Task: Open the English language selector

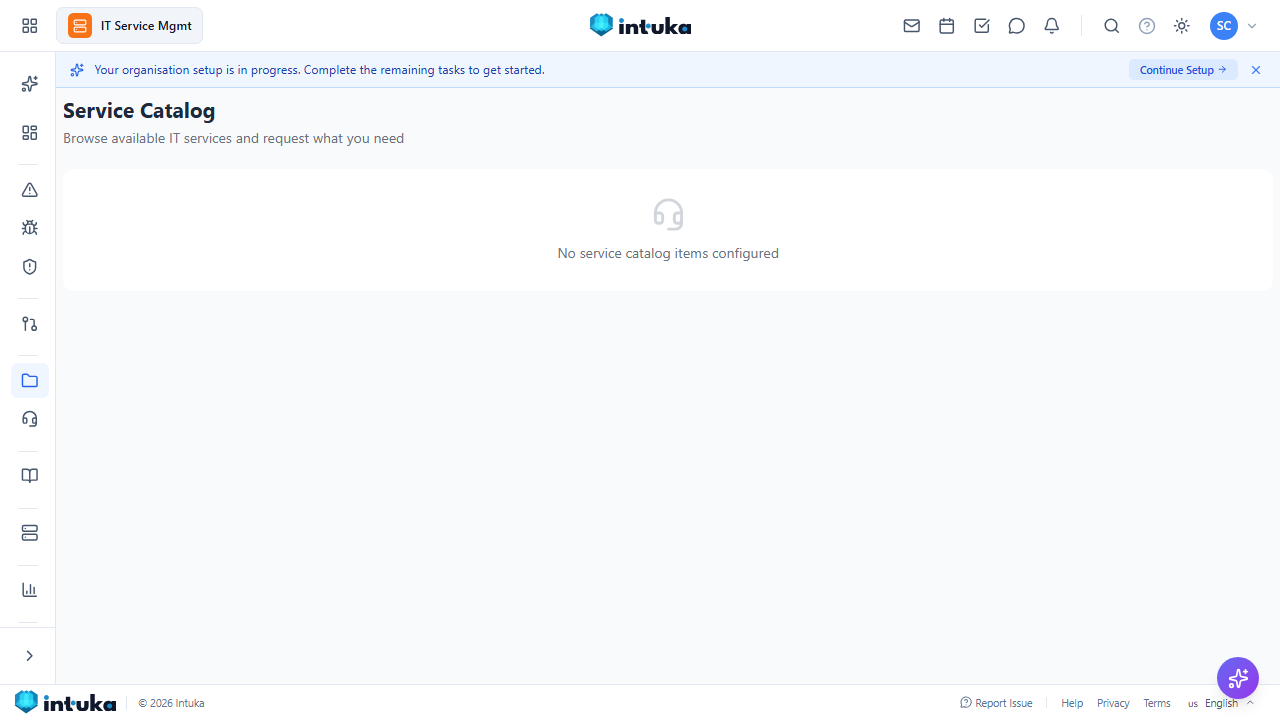Action: (x=1221, y=703)
